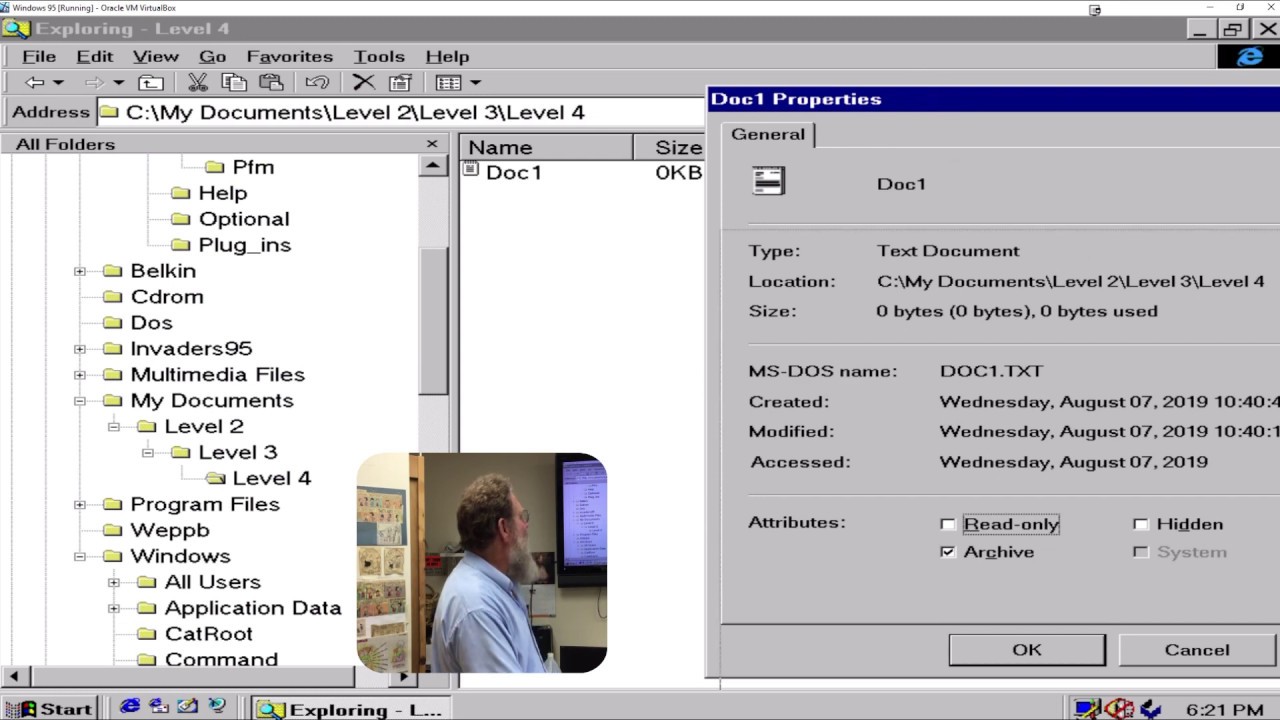
Task: Sort files by Size column
Action: point(670,148)
